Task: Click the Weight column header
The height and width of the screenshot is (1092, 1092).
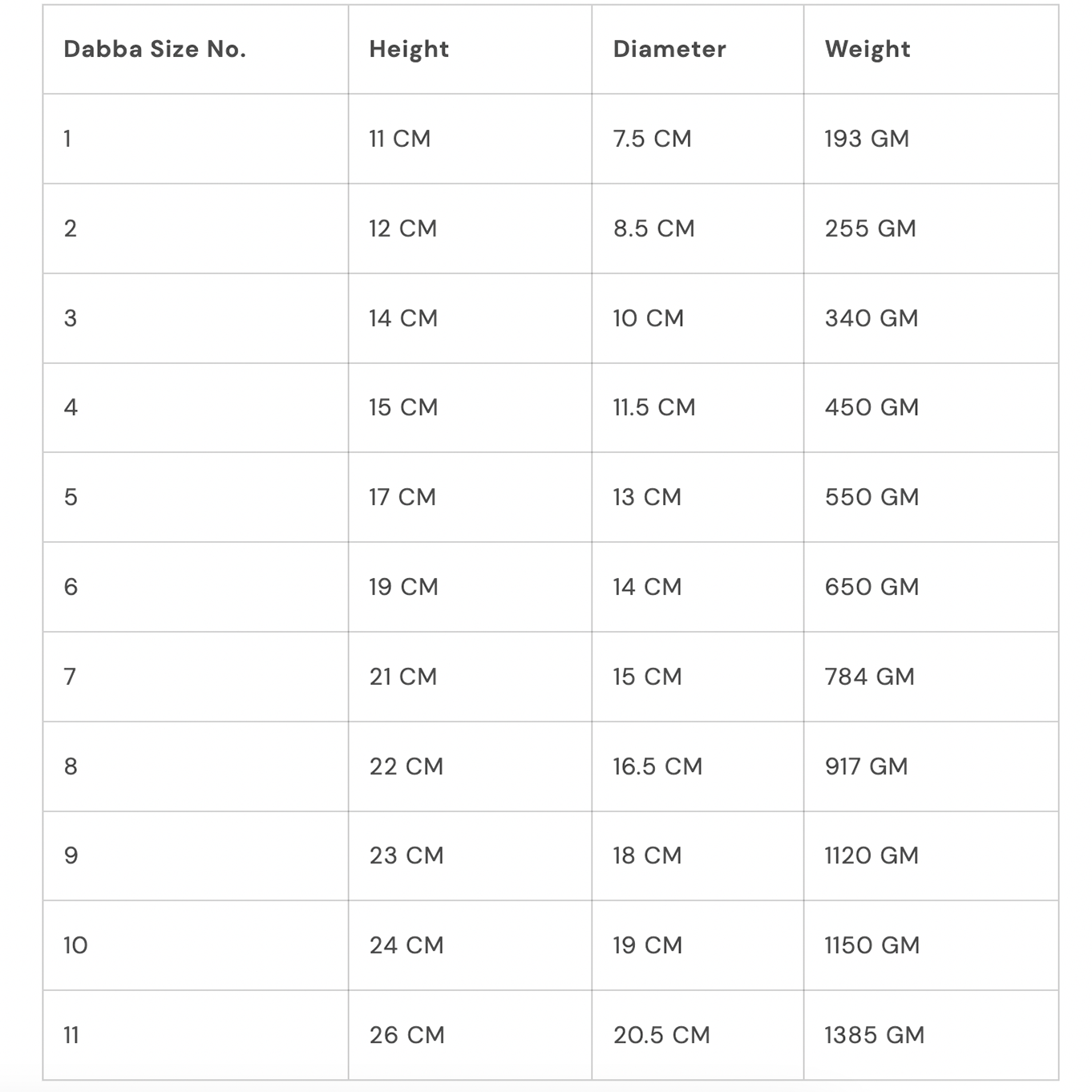Action: [x=868, y=50]
